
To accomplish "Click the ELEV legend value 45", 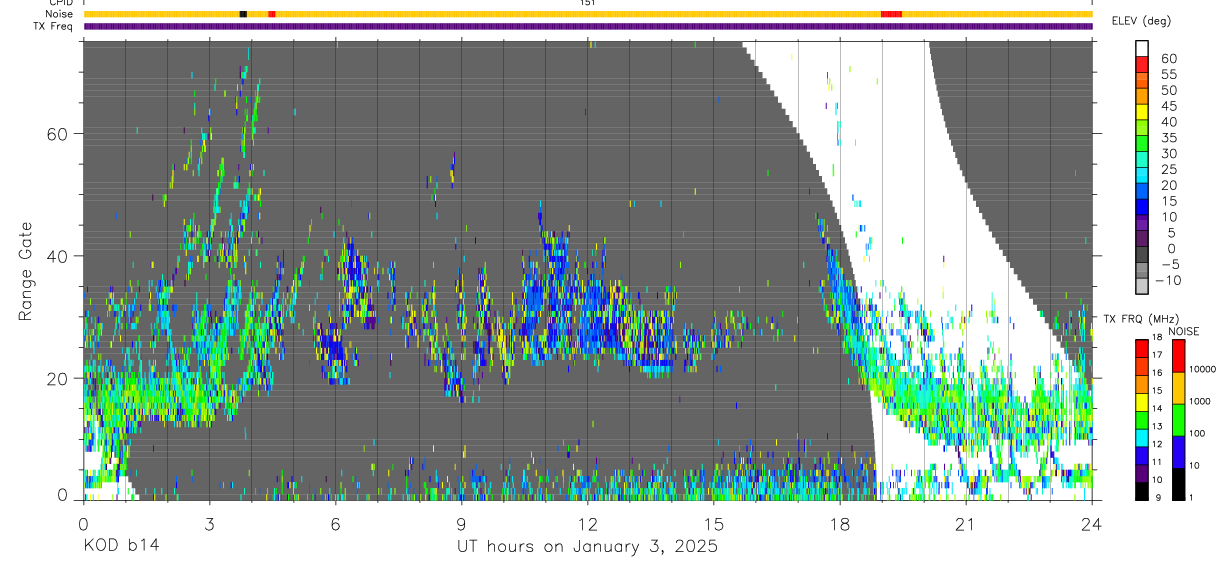I will 1168,106.
